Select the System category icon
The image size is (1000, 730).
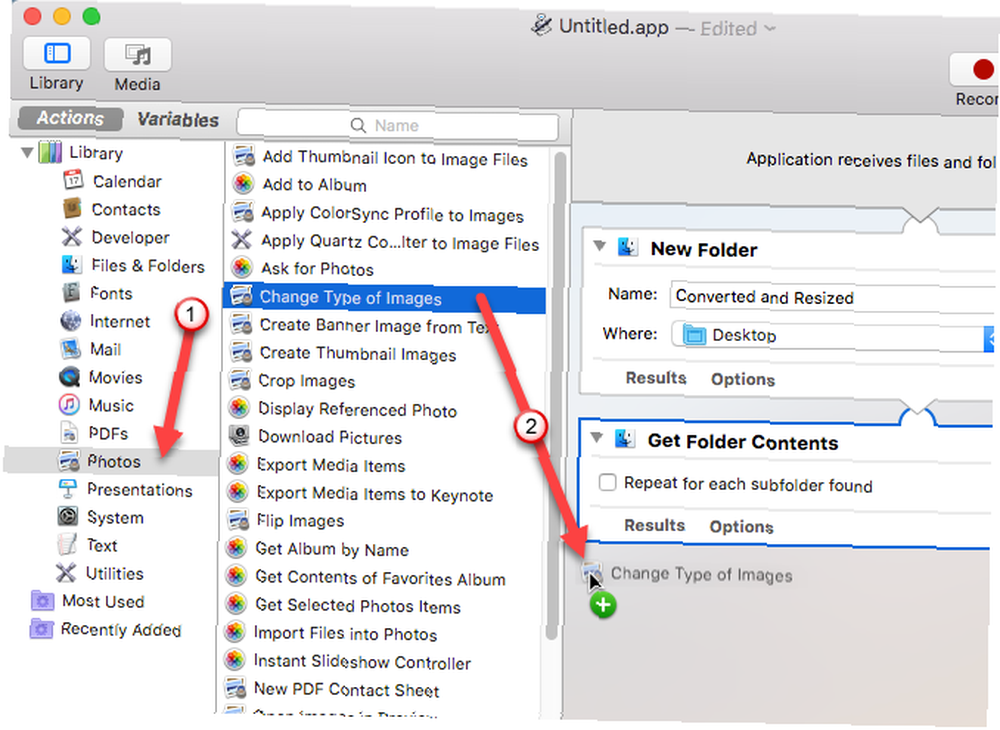tap(67, 516)
